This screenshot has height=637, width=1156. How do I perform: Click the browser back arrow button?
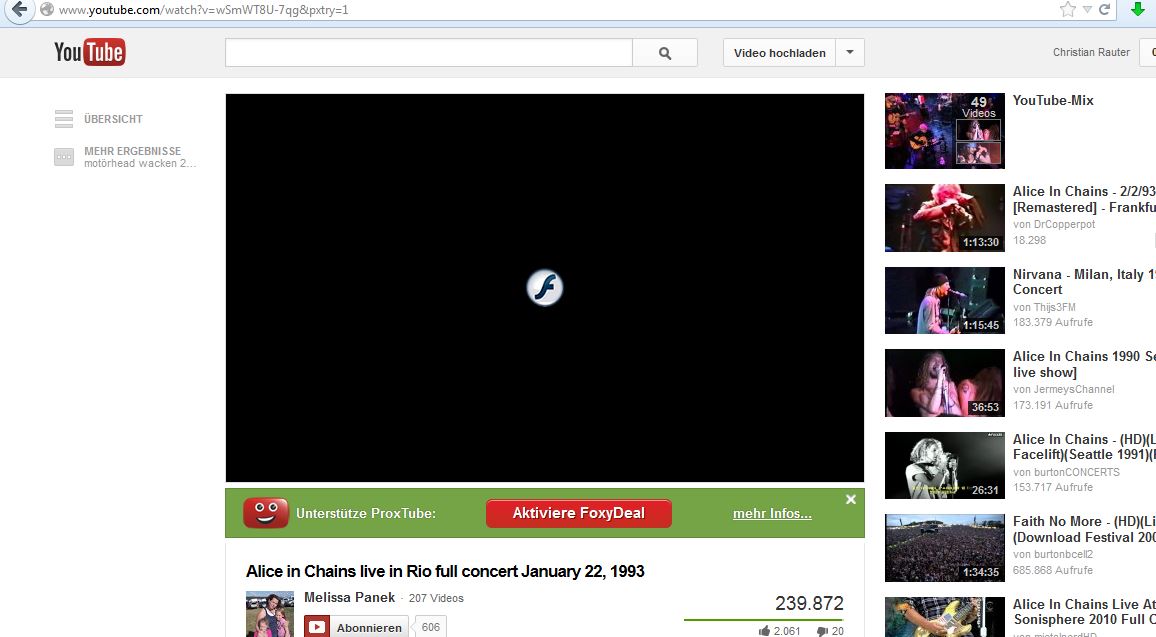tap(19, 10)
